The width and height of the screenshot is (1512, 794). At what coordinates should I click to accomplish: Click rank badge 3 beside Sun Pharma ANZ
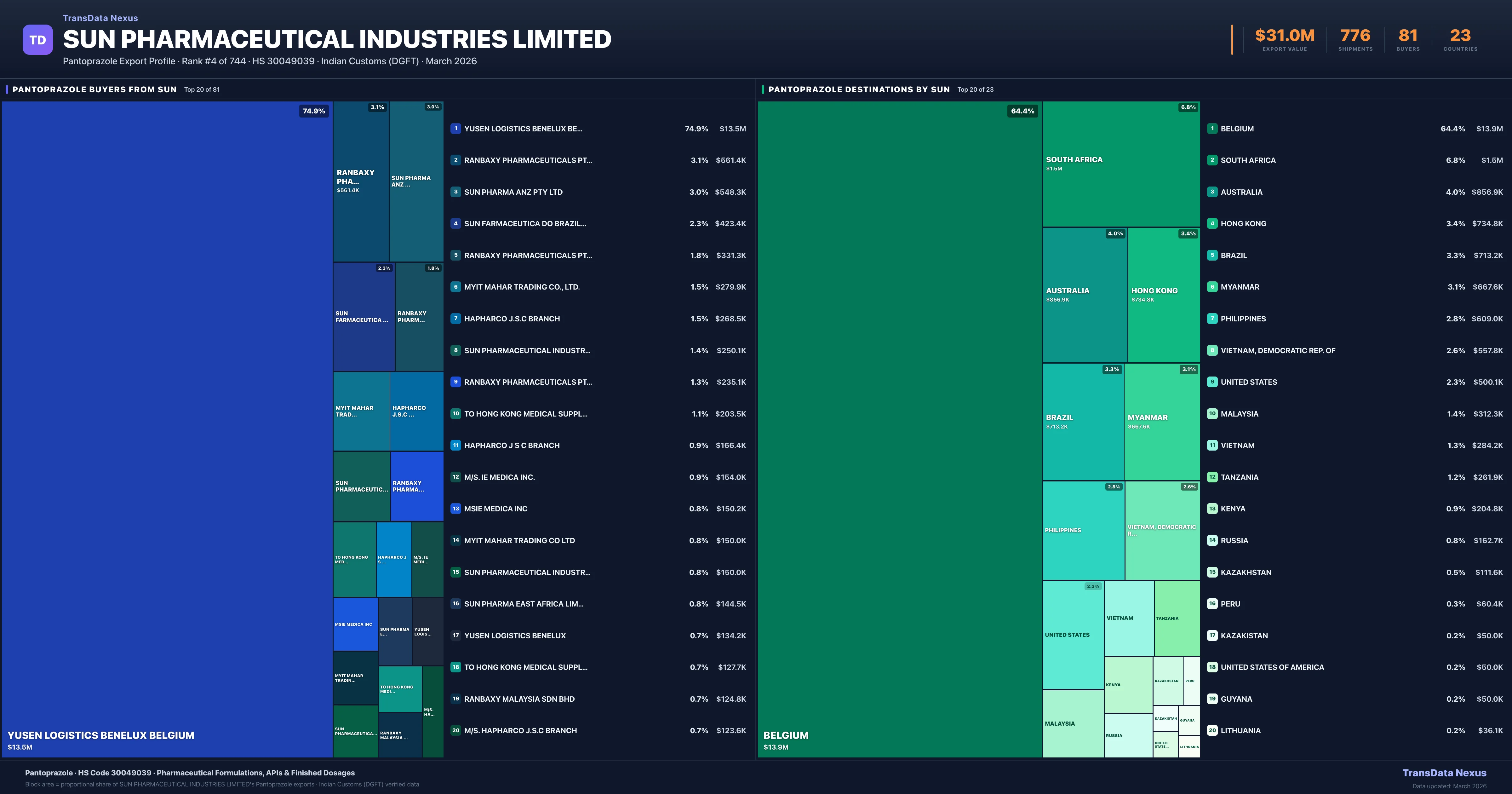[455, 192]
